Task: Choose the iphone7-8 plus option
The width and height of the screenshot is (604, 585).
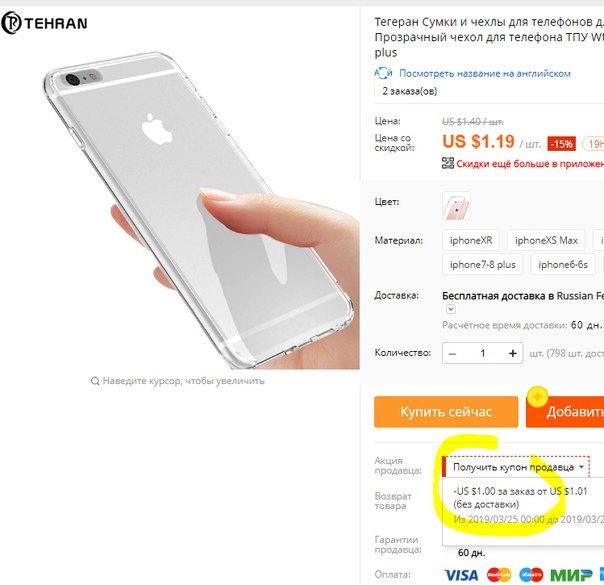Action: point(482,264)
